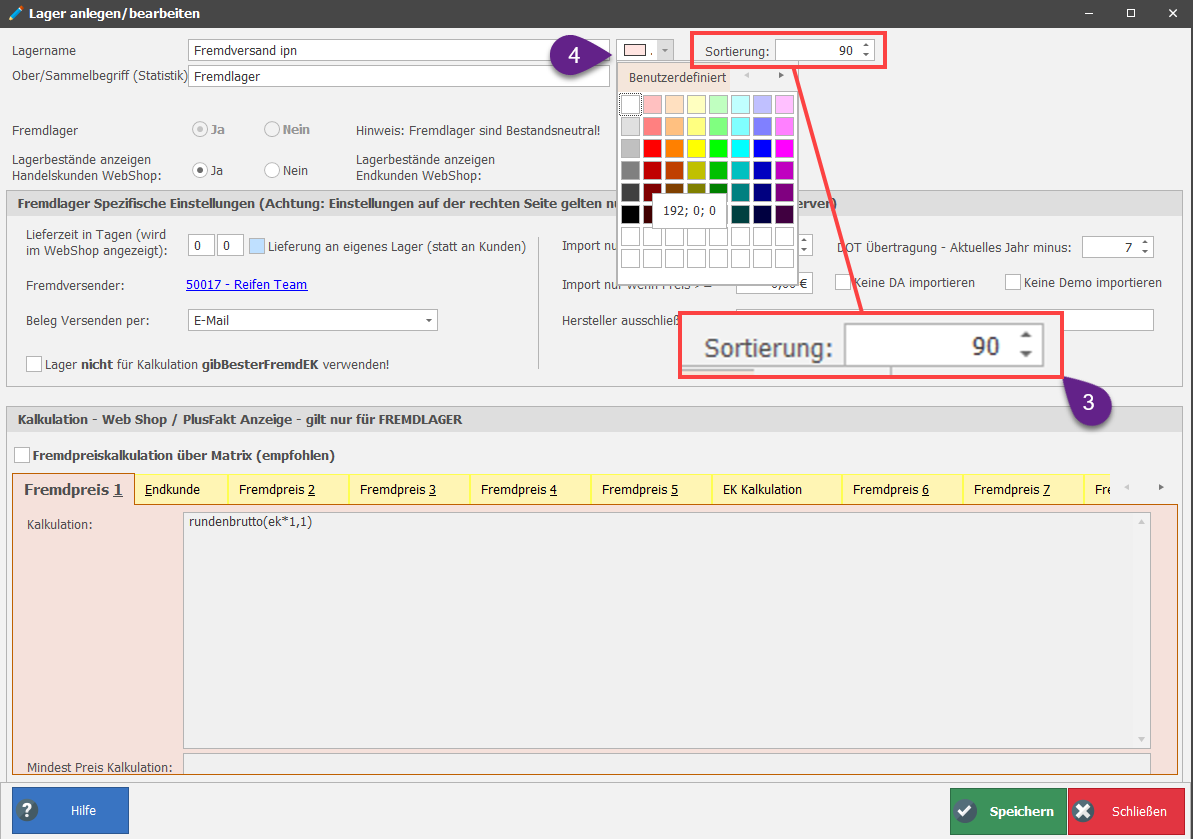1193x839 pixels.
Task: Click the Ober/Sammelbegriff field with Fremdlager
Action: tap(399, 76)
